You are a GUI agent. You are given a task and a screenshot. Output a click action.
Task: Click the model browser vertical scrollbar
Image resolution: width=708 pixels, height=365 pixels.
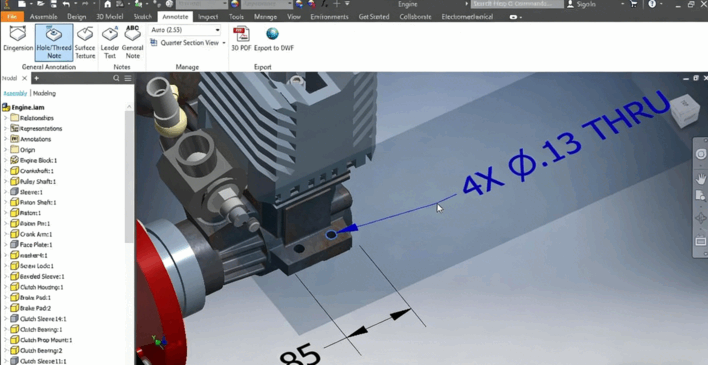(x=129, y=176)
